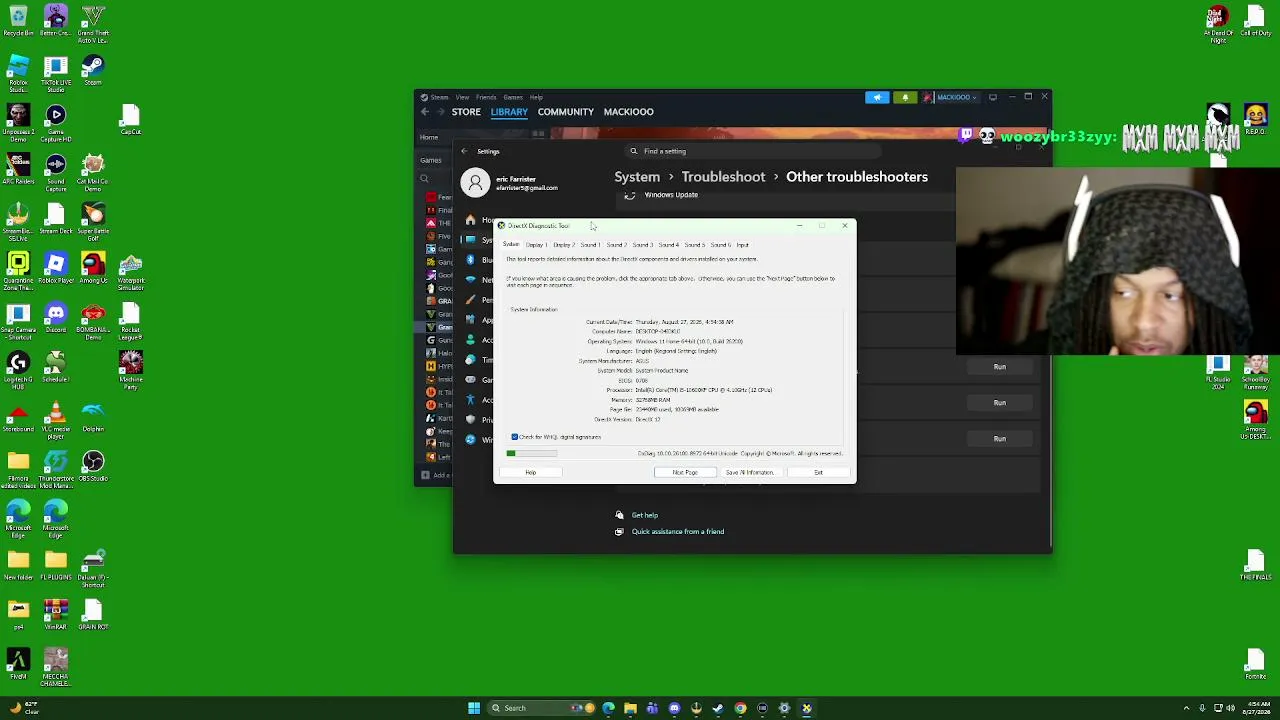
Task: Click Next Page button in DirectX tool
Action: [x=685, y=472]
